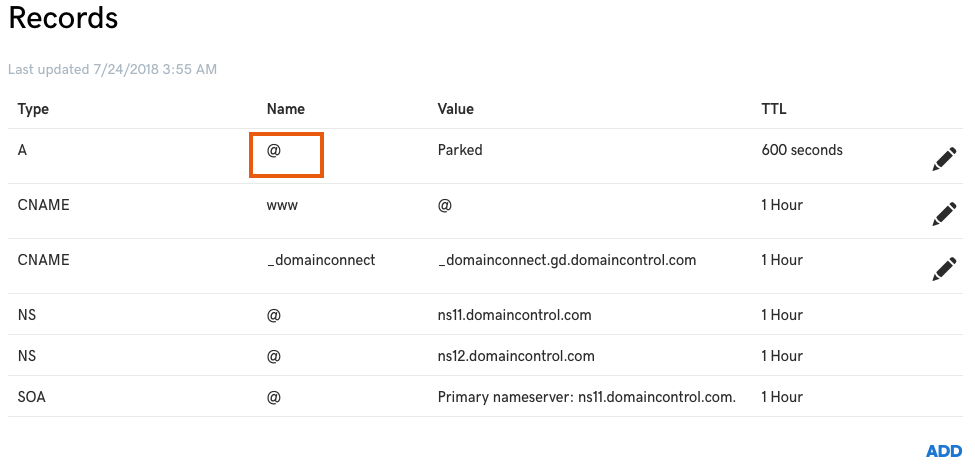Select the SOA record type cell

[32, 397]
